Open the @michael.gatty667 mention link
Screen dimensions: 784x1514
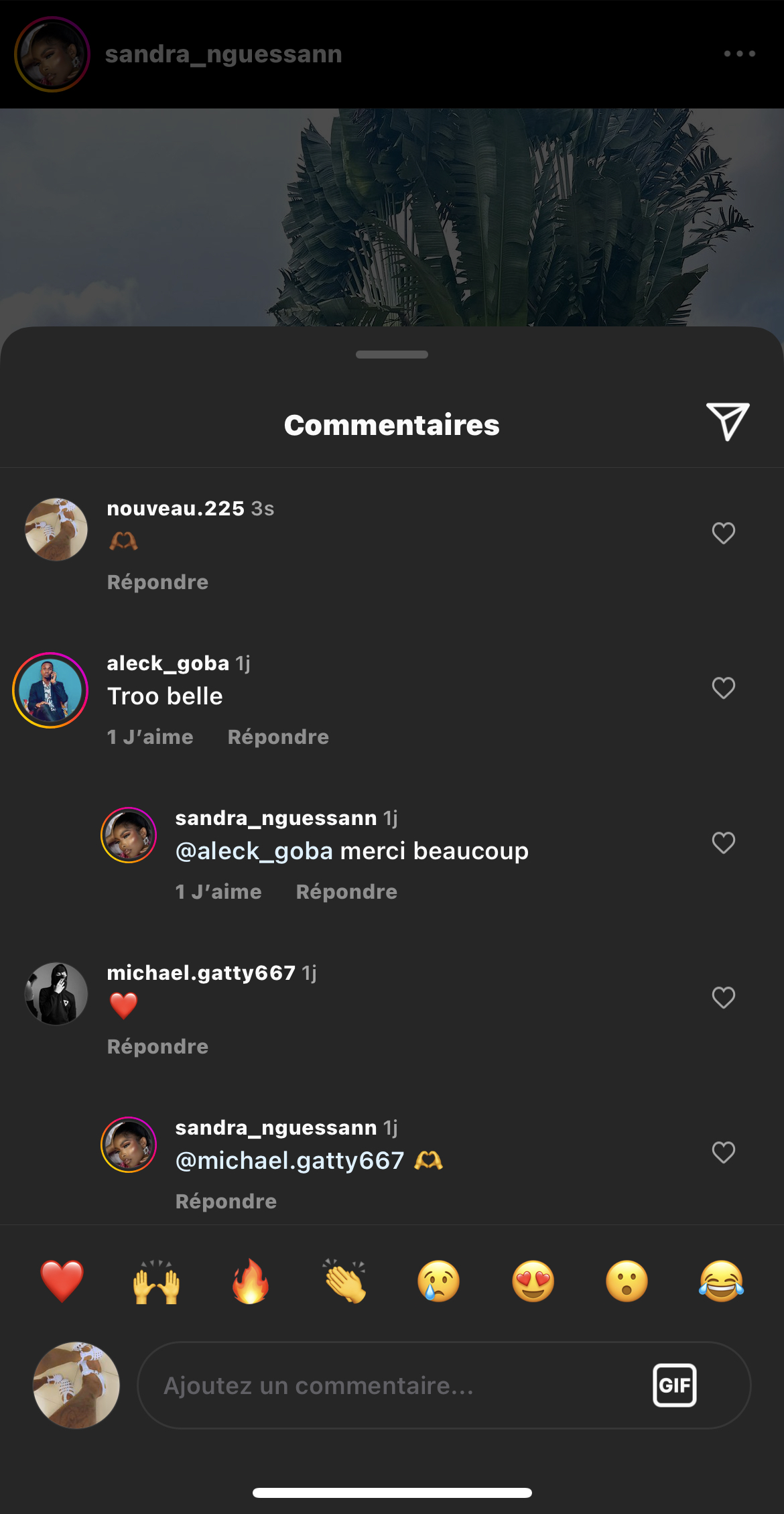[x=289, y=1161]
